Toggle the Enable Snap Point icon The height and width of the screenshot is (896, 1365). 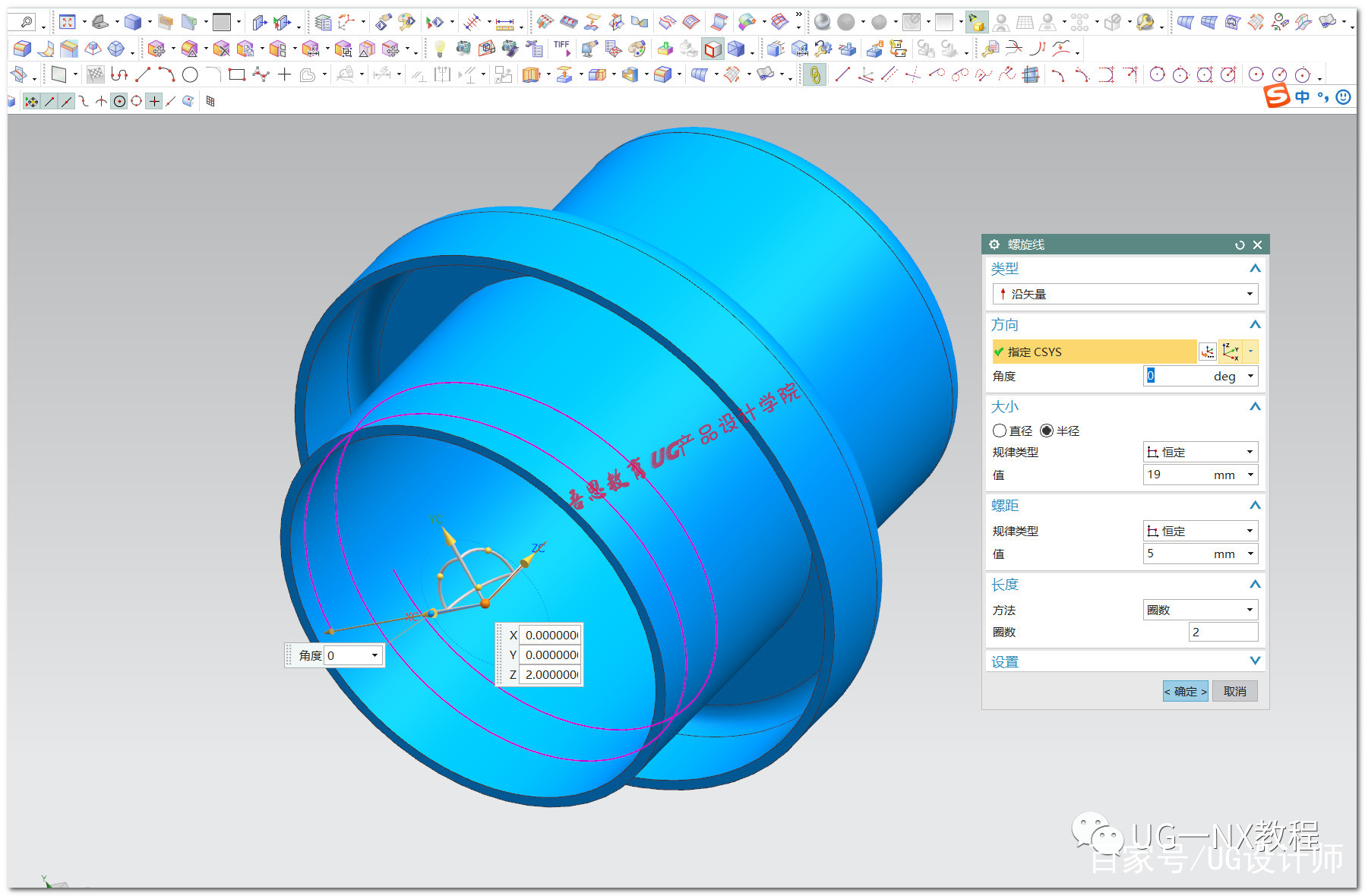[31, 101]
